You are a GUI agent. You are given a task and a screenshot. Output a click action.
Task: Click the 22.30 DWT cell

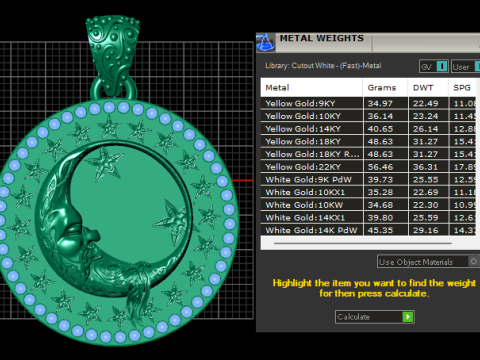click(x=428, y=205)
